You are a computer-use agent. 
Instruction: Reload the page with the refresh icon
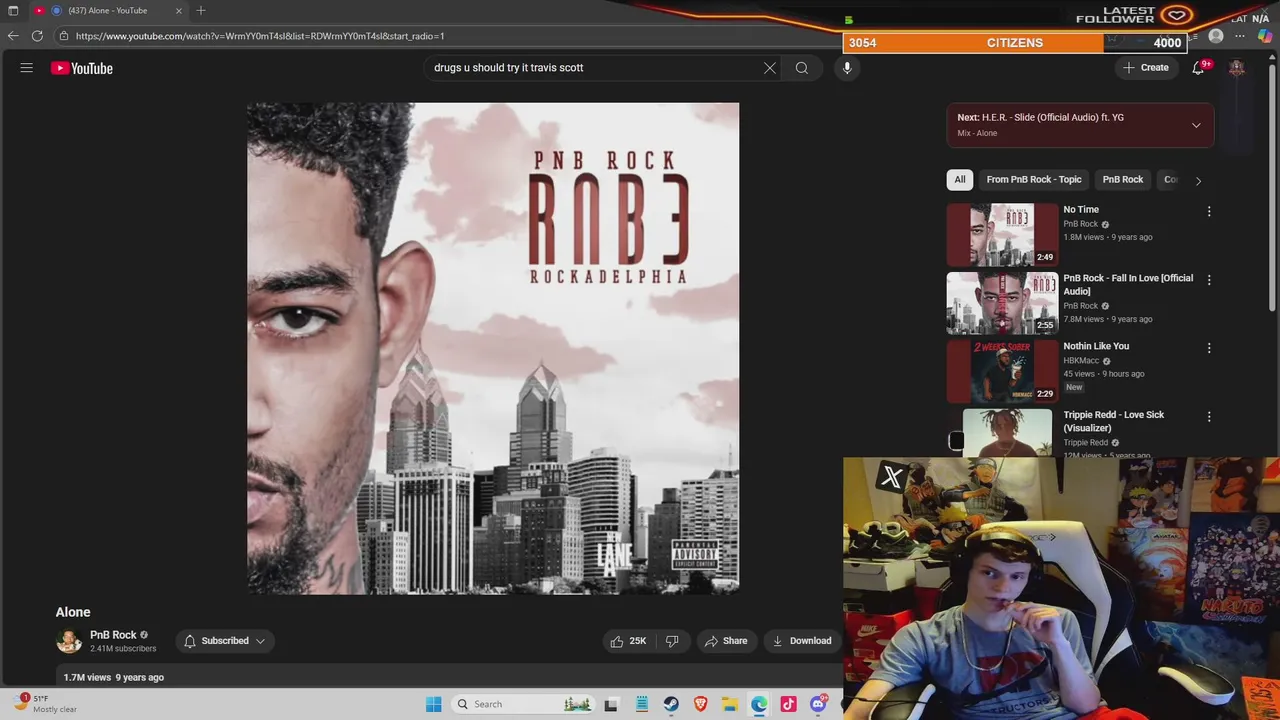37,36
